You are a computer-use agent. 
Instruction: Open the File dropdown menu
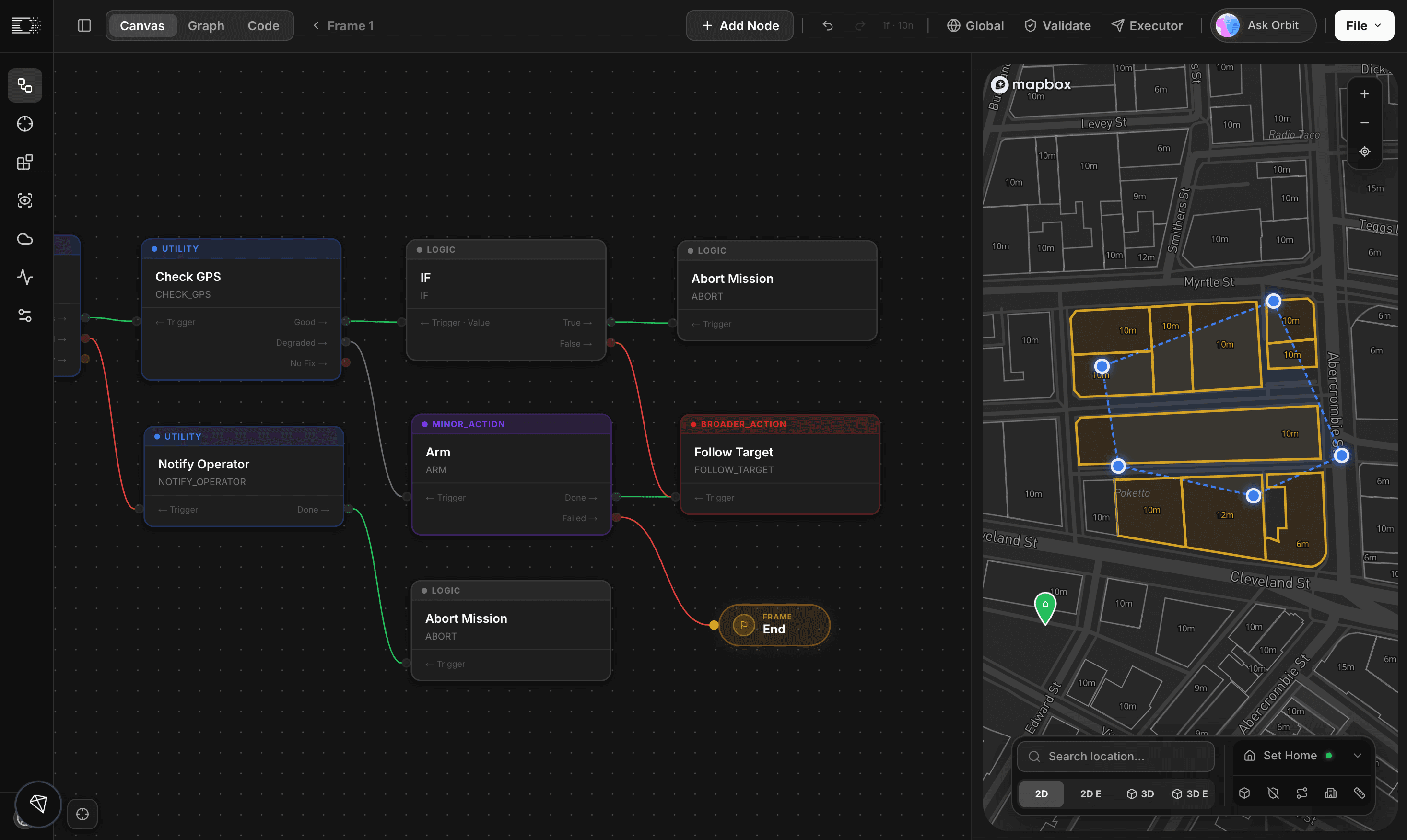coord(1364,25)
